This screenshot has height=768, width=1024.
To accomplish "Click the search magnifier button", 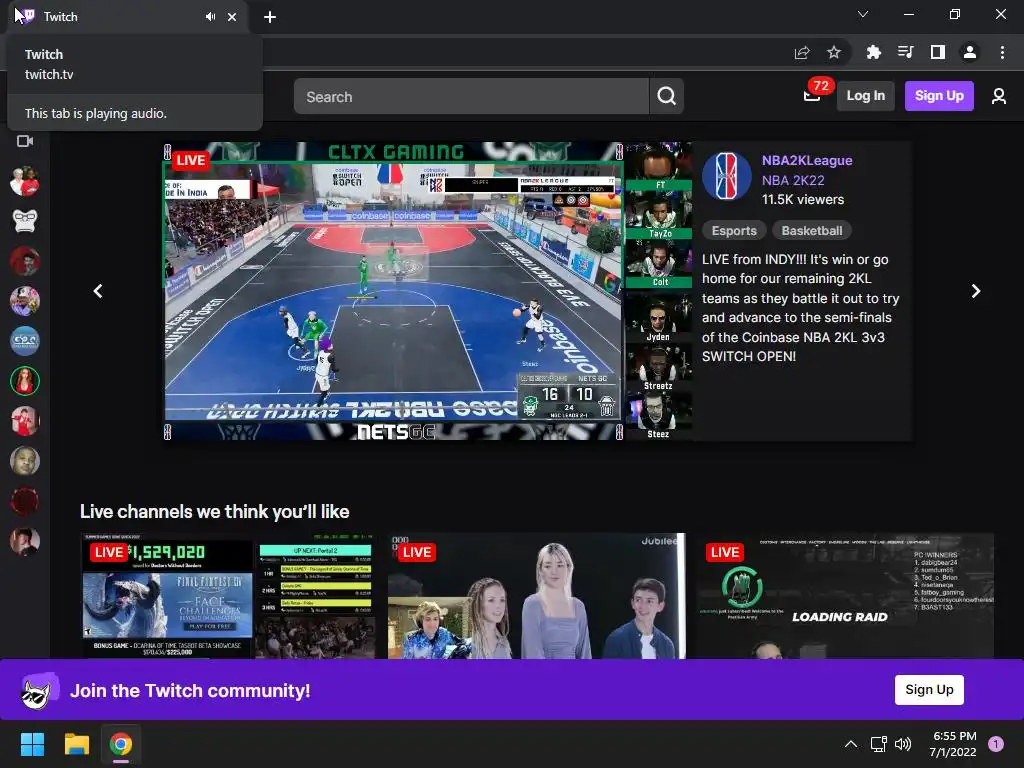I will [666, 96].
